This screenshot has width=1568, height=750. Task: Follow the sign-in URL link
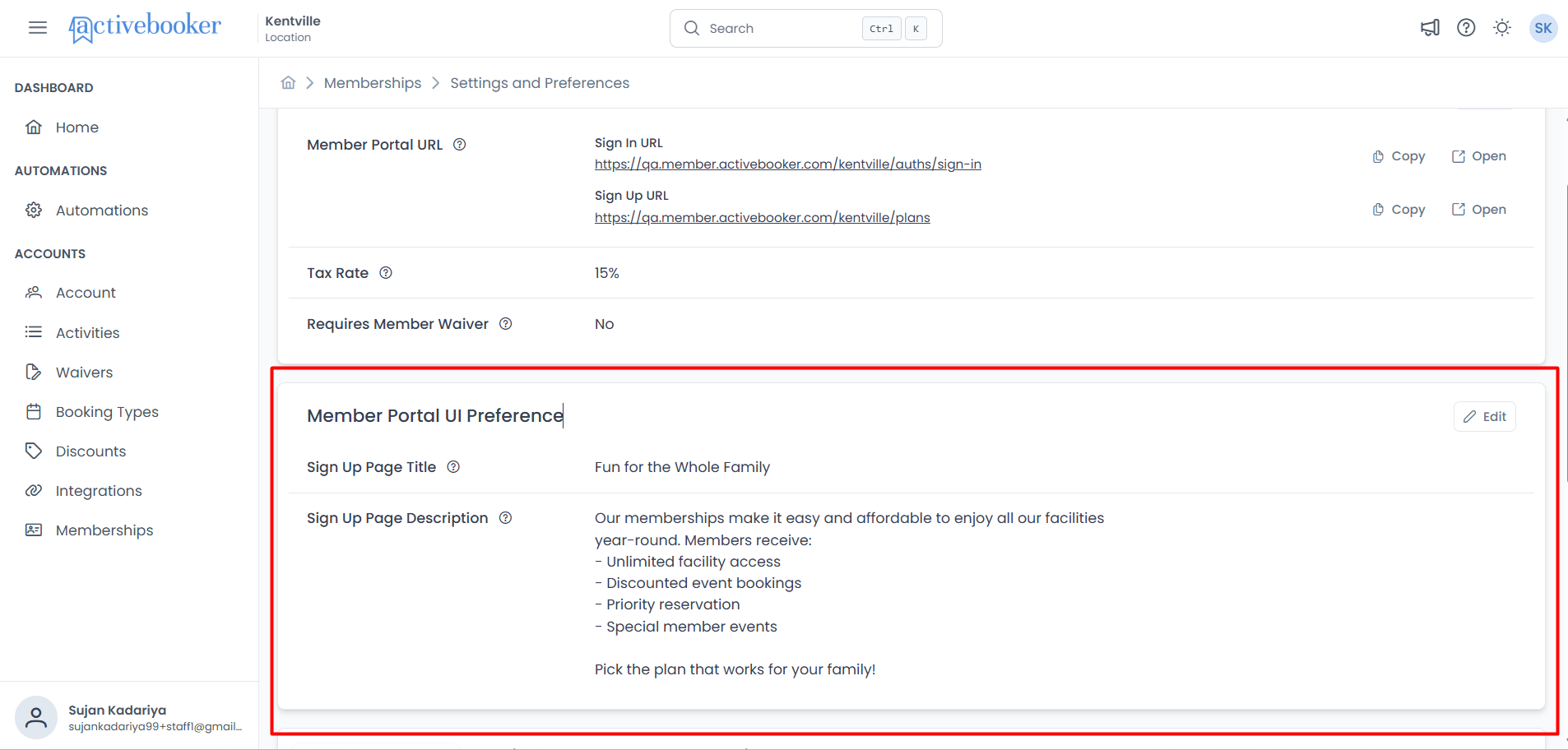pyautogui.click(x=788, y=164)
